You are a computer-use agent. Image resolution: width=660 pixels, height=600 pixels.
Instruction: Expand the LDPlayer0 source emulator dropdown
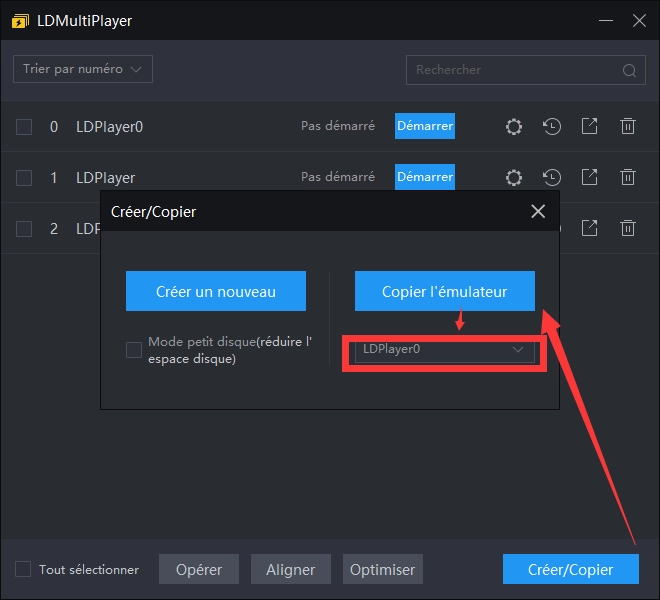pos(518,350)
